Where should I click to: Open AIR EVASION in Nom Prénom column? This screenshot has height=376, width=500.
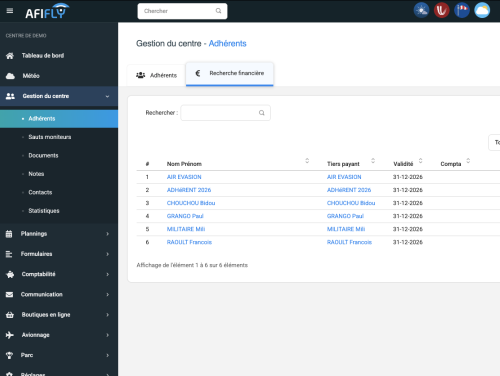[x=184, y=177]
